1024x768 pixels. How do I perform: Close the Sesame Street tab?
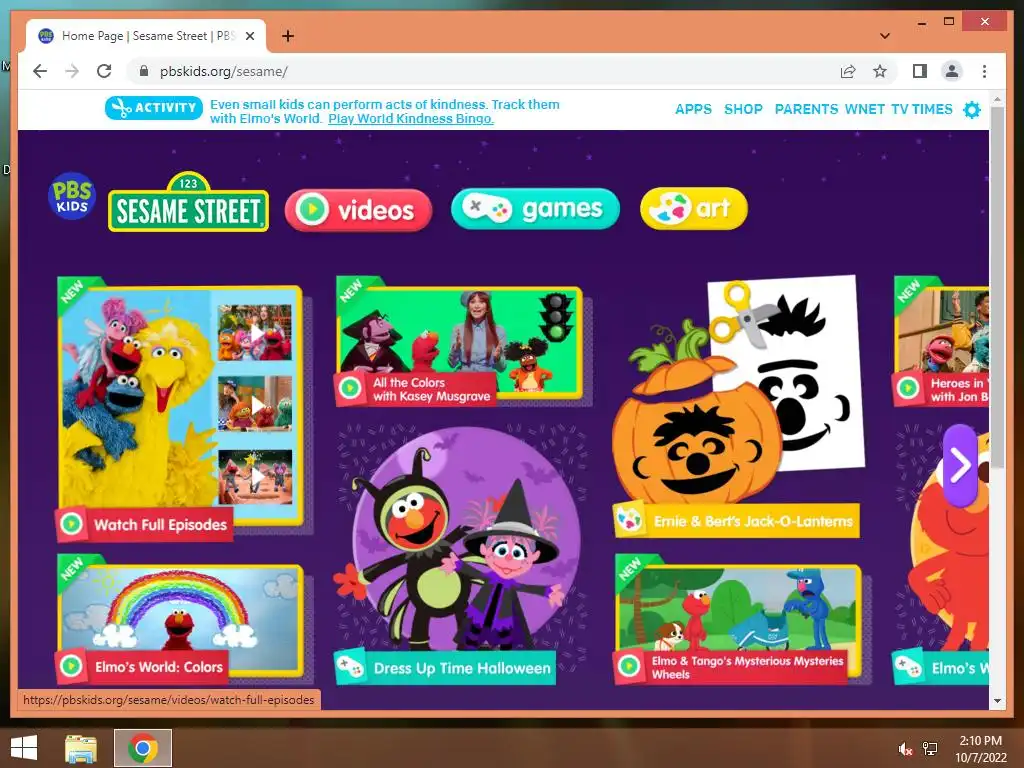tap(249, 36)
